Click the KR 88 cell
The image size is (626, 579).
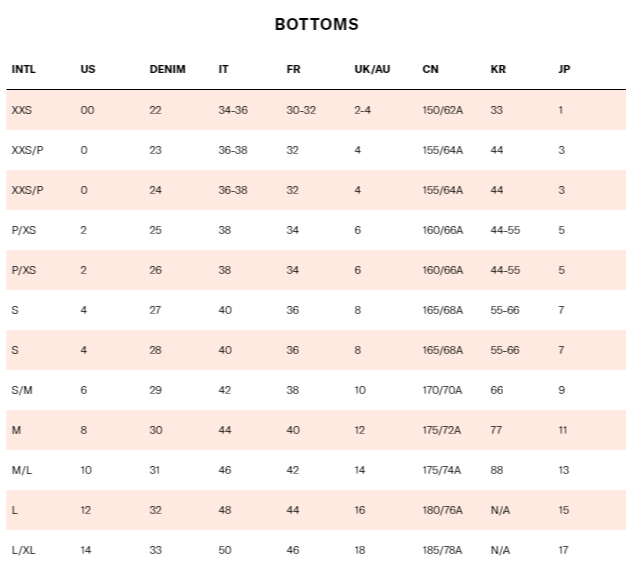click(x=497, y=470)
